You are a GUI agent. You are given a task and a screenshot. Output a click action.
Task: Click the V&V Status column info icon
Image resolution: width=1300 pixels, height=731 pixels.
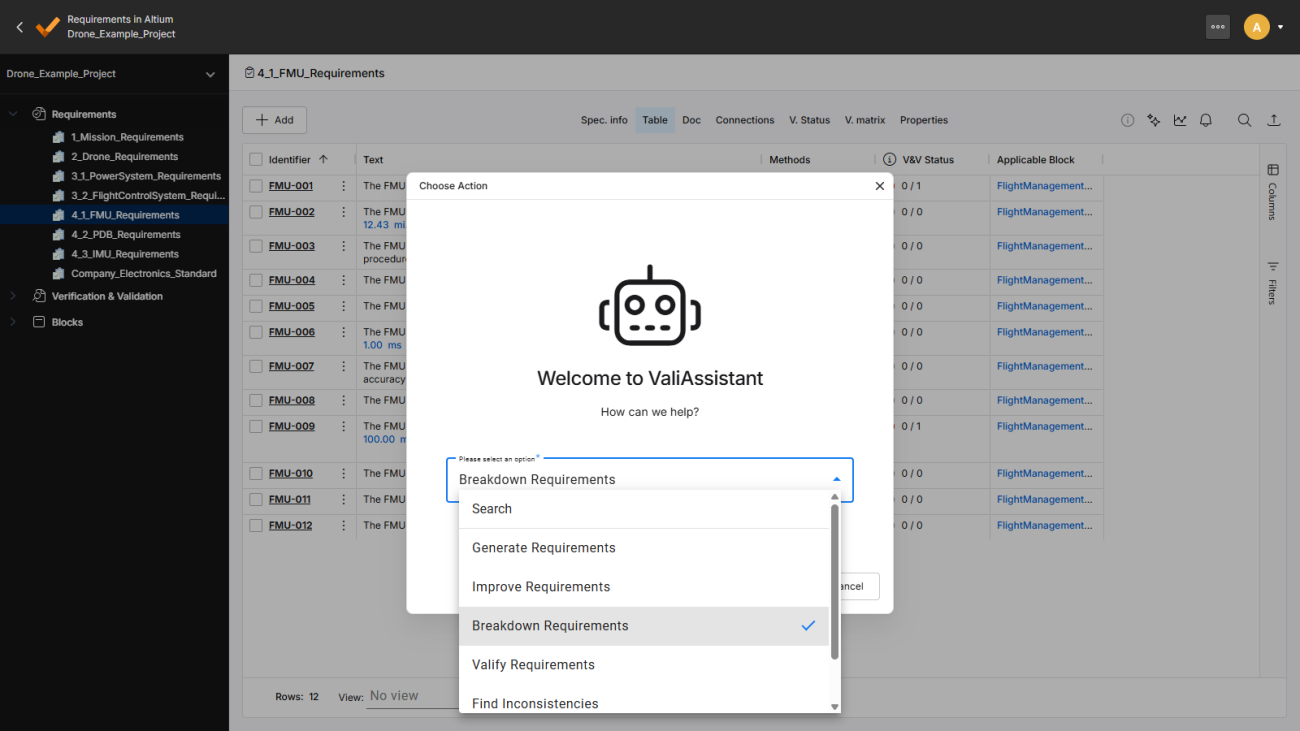click(x=889, y=160)
